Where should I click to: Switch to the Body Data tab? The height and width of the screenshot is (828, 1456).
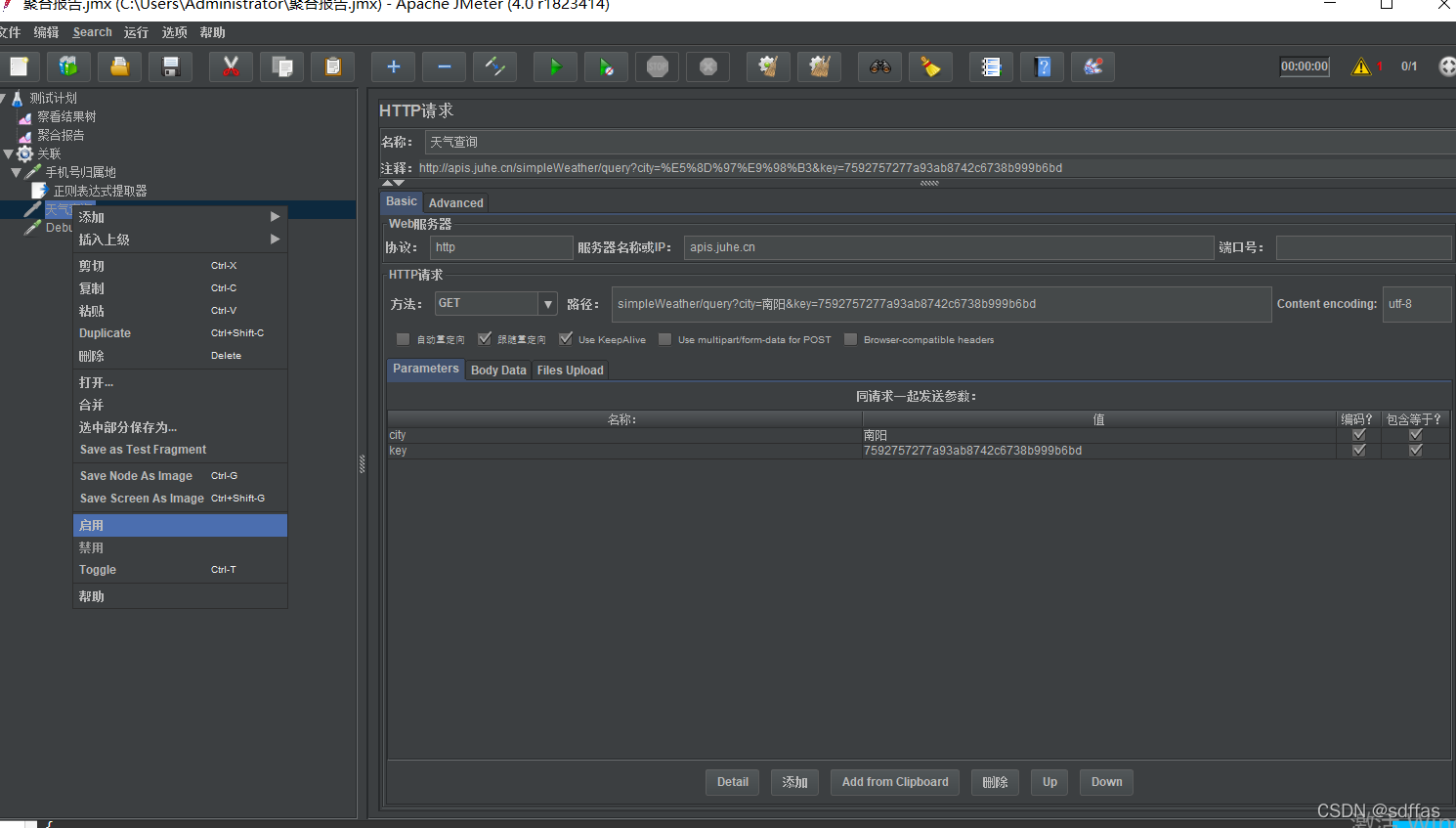[x=498, y=370]
